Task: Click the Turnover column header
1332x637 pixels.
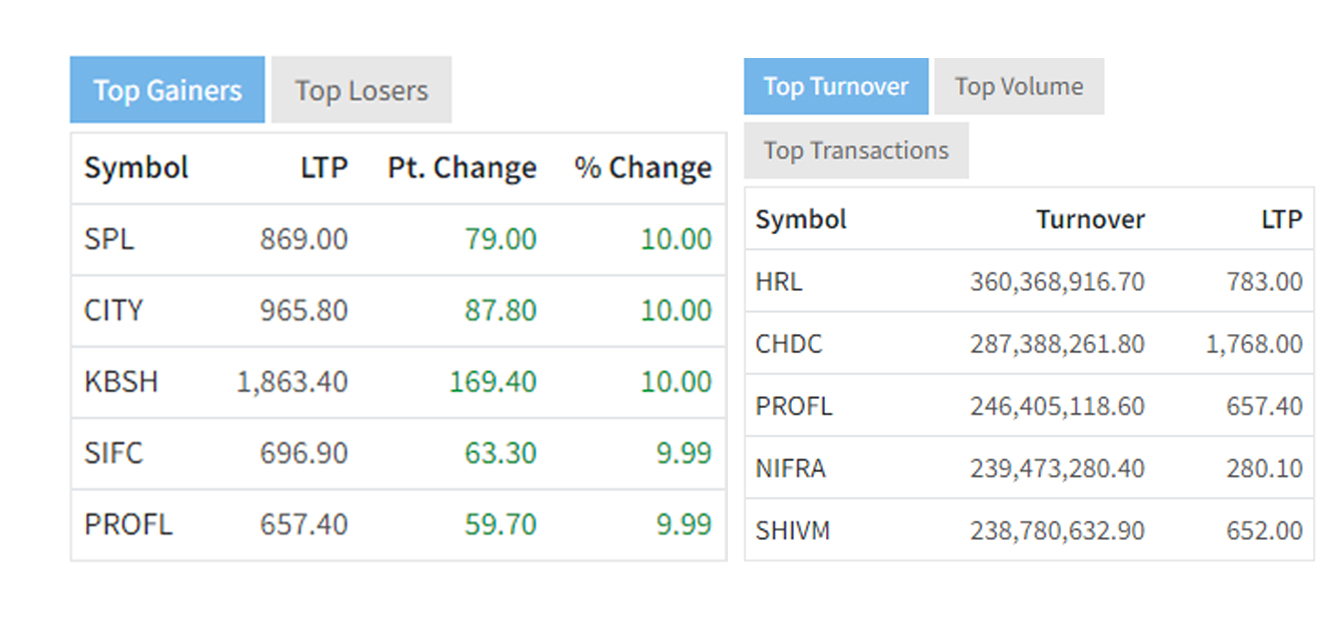Action: click(1090, 220)
